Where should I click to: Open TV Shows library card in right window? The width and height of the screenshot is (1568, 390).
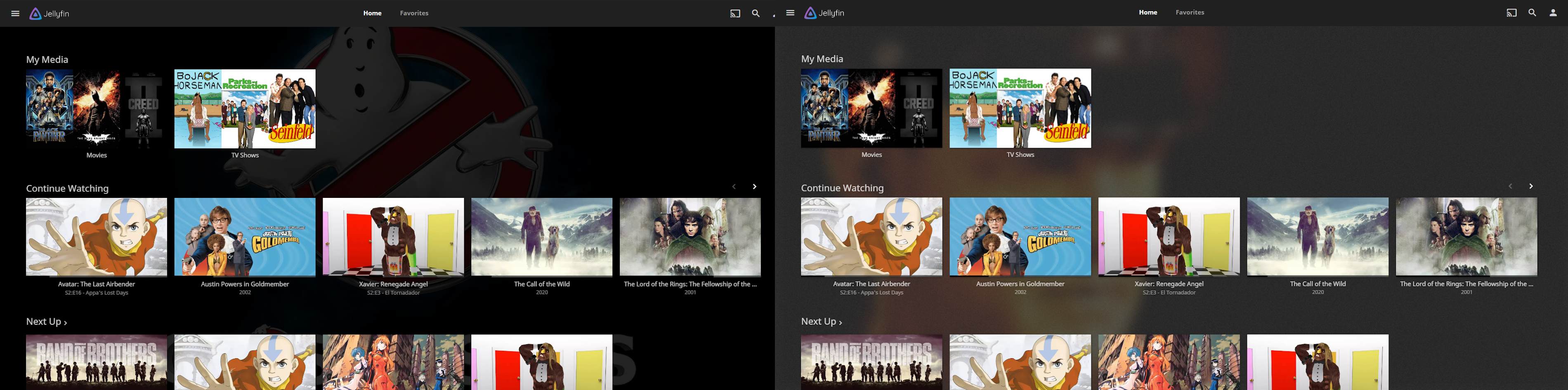[x=1020, y=108]
